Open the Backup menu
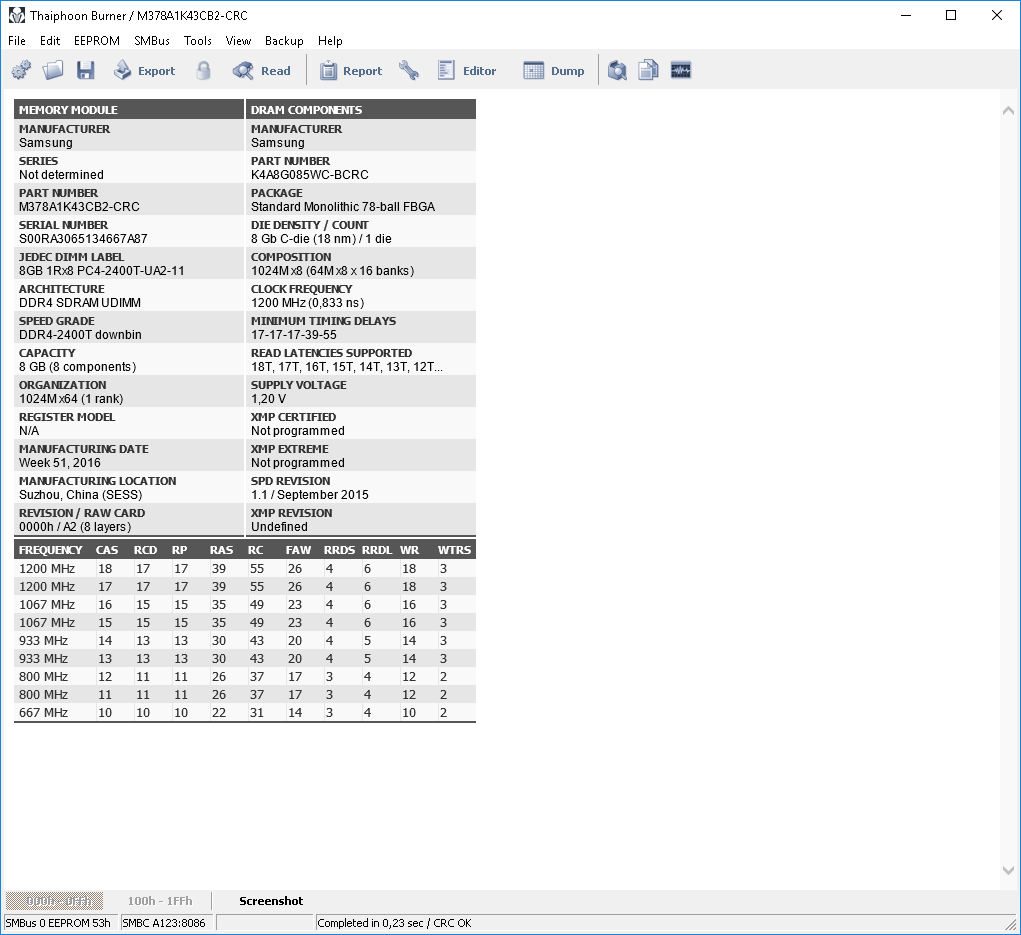Screen dimensions: 1021x935 coord(284,41)
